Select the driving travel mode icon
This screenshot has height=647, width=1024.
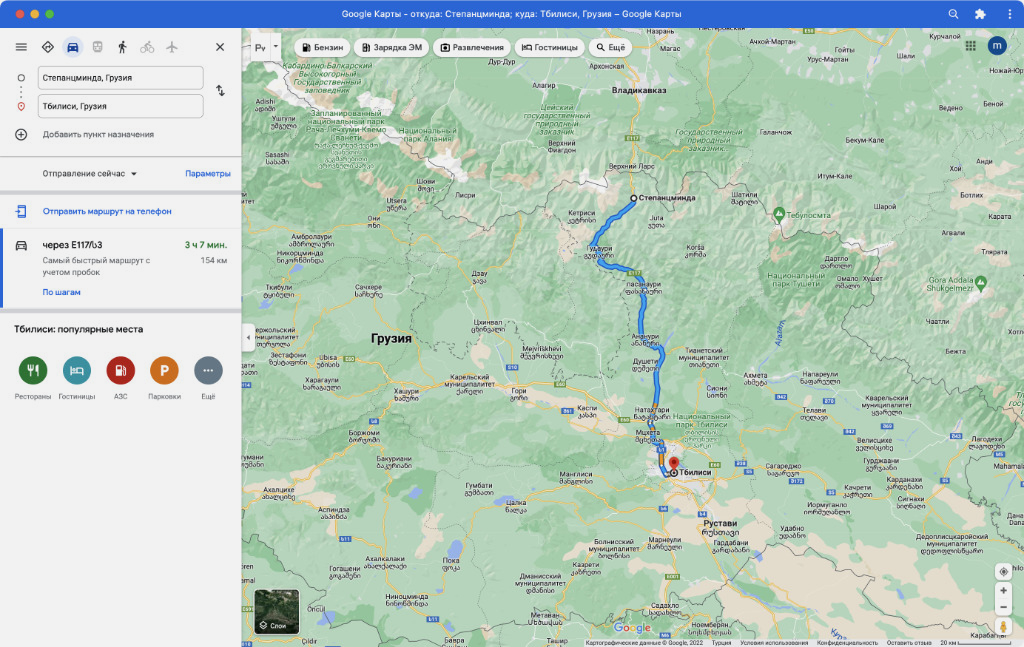pos(72,47)
